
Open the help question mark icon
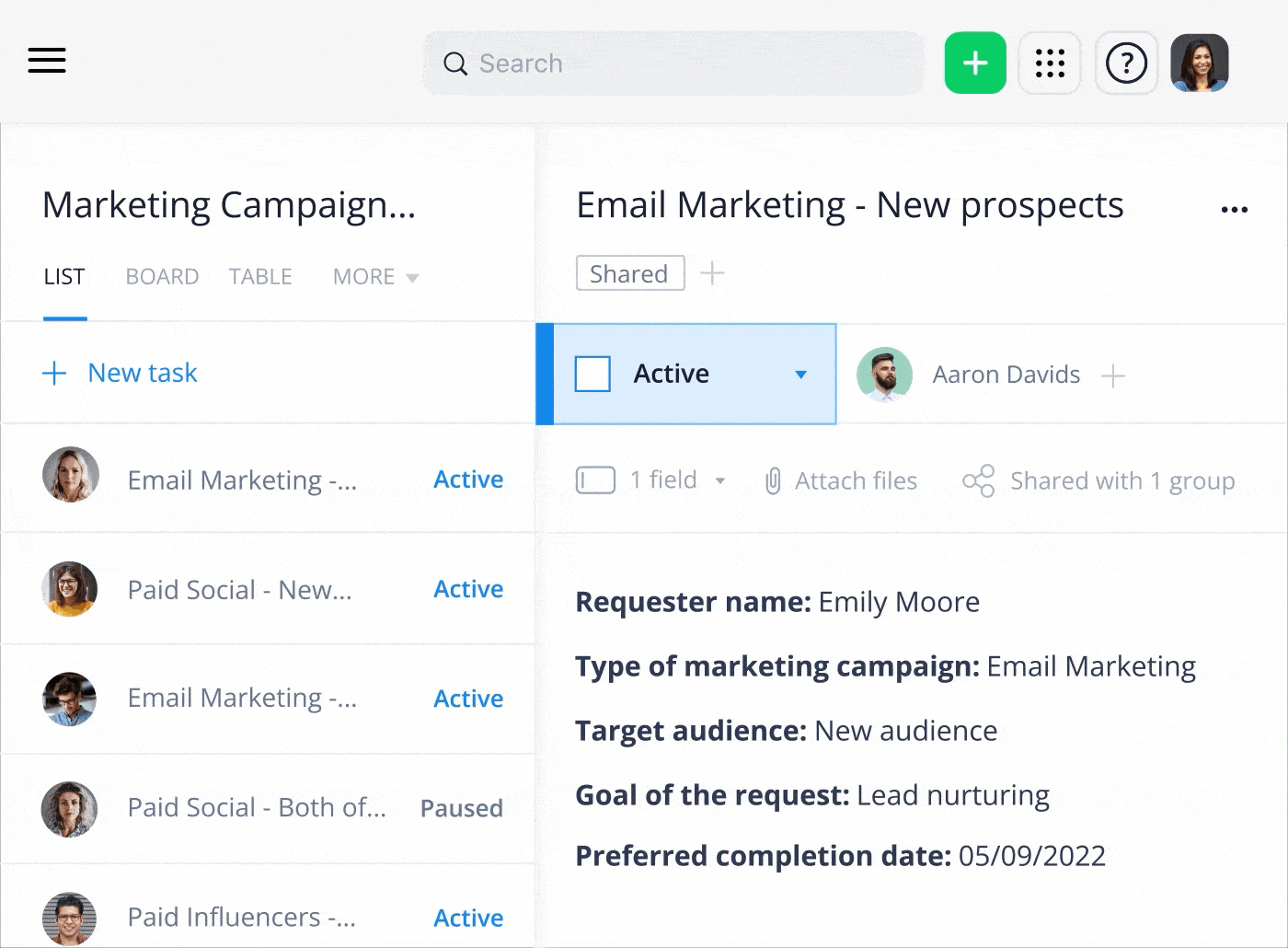coord(1126,63)
